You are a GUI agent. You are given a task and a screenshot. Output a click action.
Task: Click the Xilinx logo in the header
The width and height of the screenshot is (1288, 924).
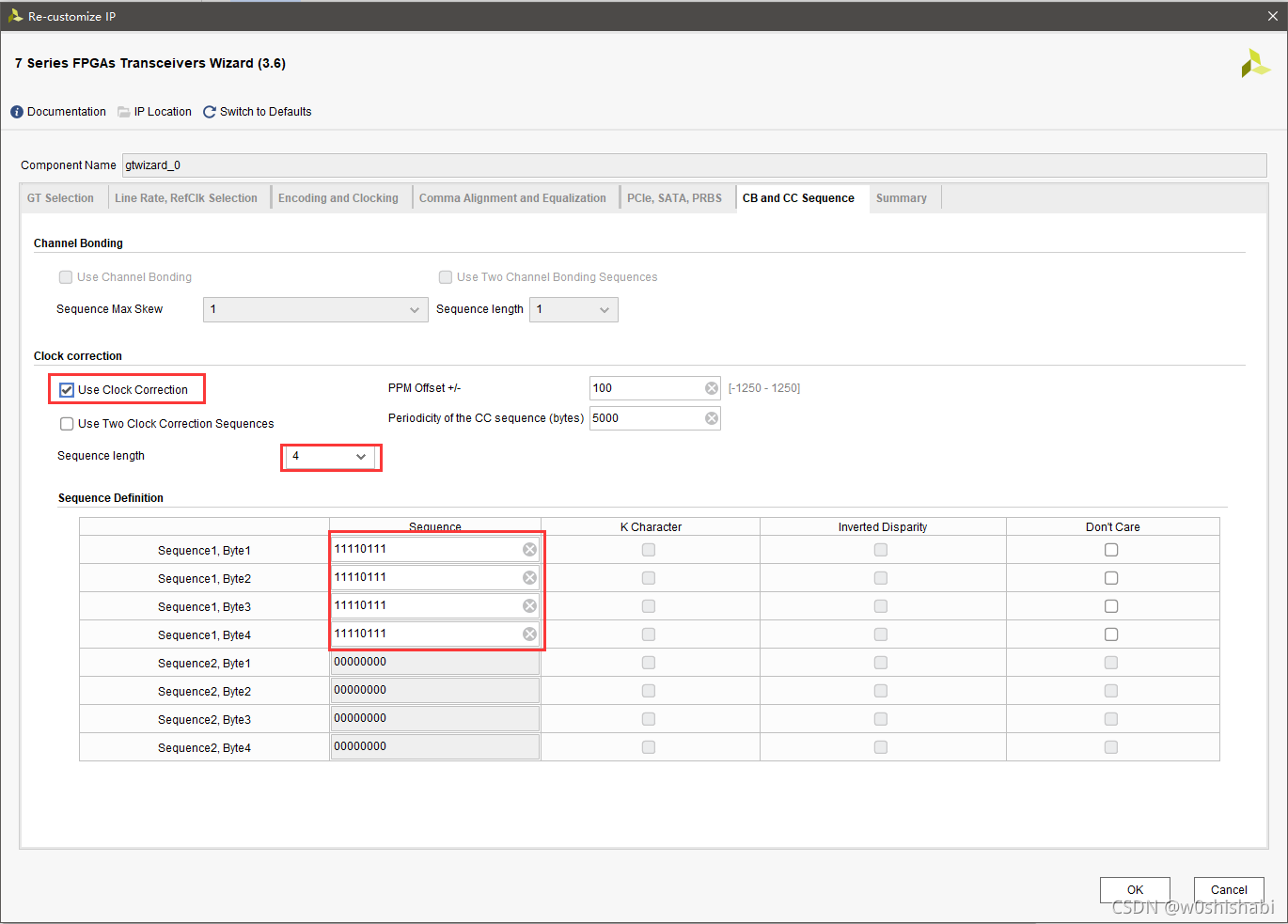[x=1255, y=64]
